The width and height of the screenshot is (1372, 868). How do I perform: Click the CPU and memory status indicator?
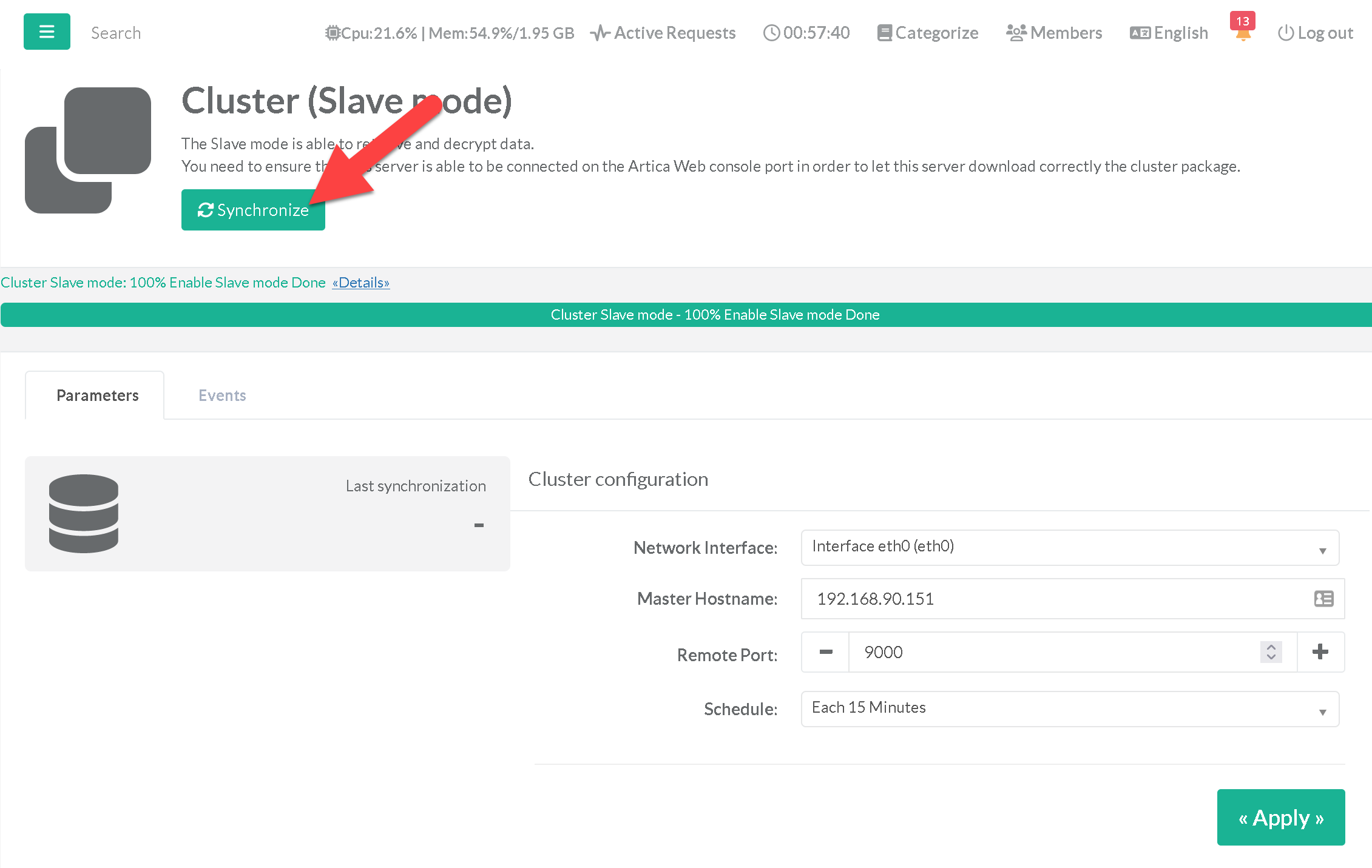pos(450,33)
